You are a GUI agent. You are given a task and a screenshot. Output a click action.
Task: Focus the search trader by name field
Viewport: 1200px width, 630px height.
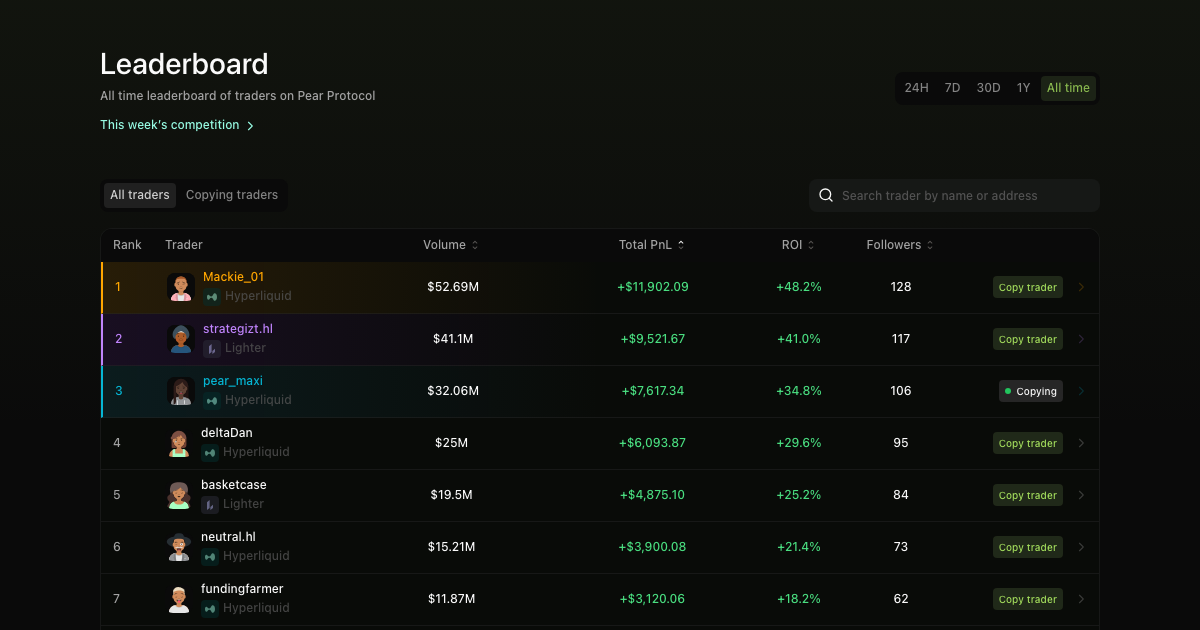pos(954,195)
